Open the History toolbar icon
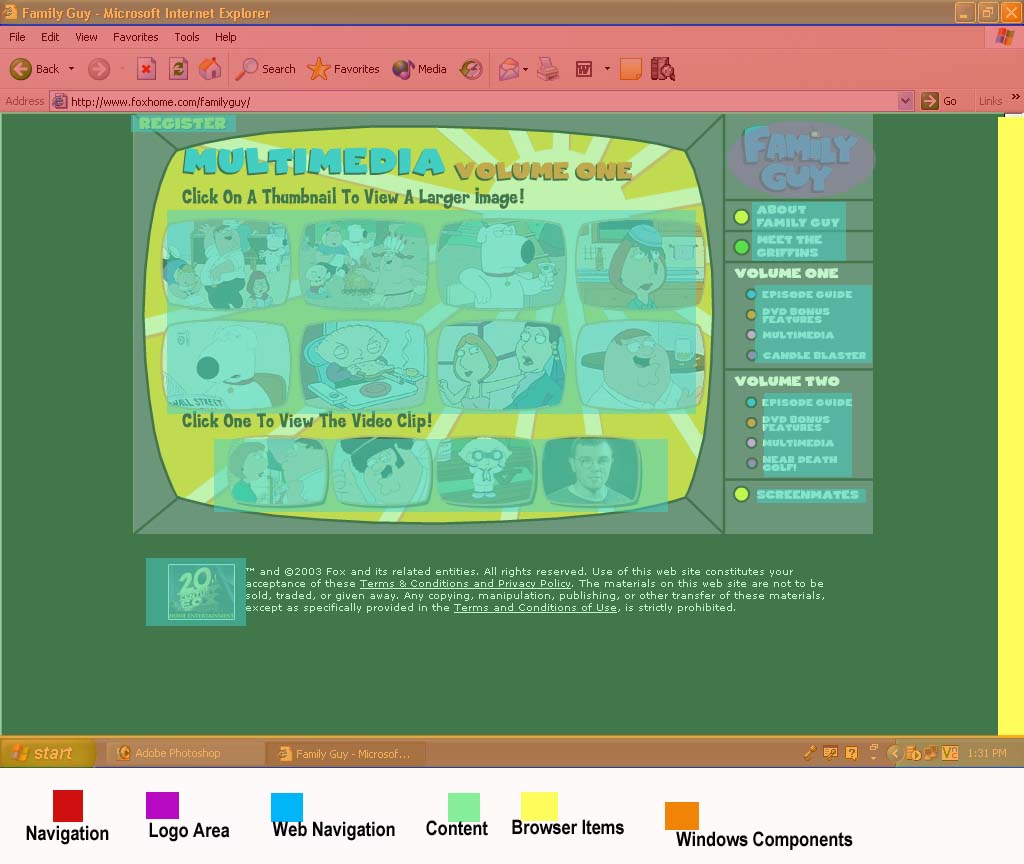Screen dimensions: 1024x864 pyautogui.click(x=471, y=69)
